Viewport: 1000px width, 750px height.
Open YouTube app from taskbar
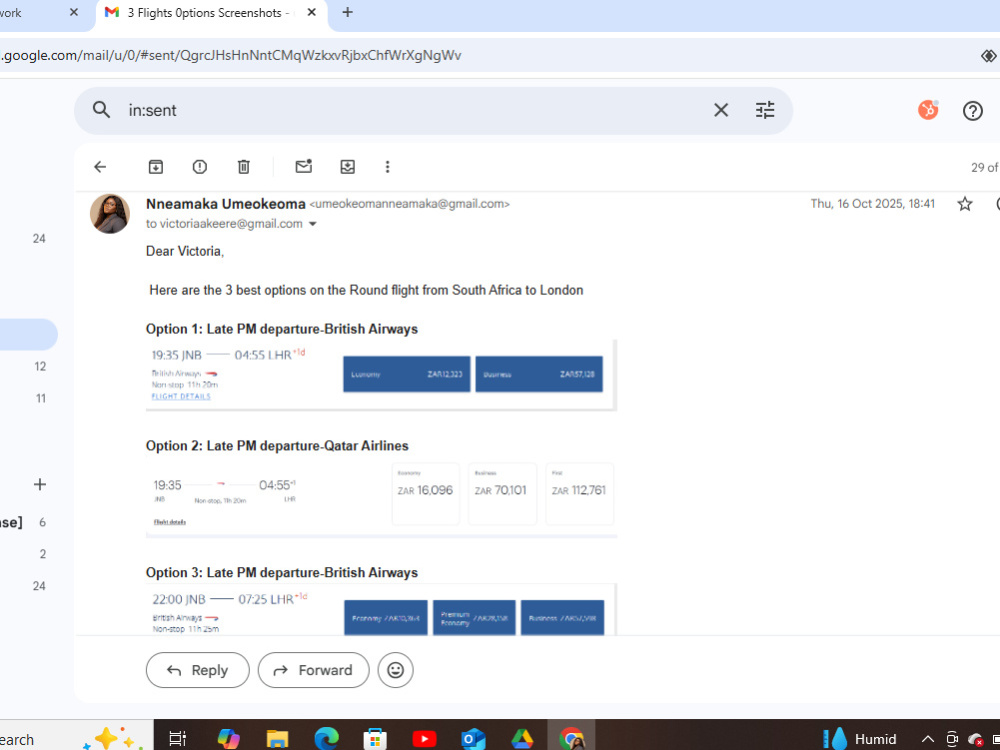click(424, 739)
